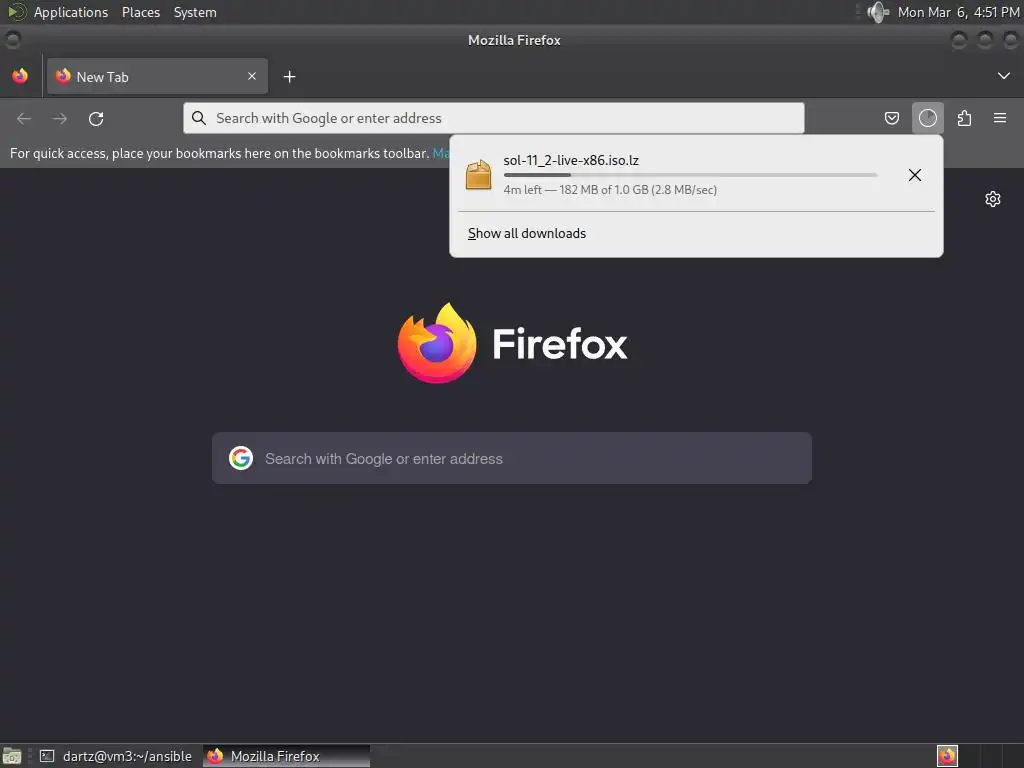1024x768 pixels.
Task: Open the Places menu
Action: point(141,12)
